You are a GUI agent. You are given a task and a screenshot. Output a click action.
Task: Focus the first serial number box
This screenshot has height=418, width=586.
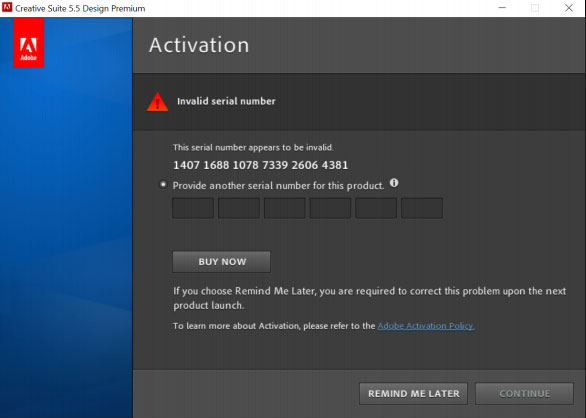point(193,208)
